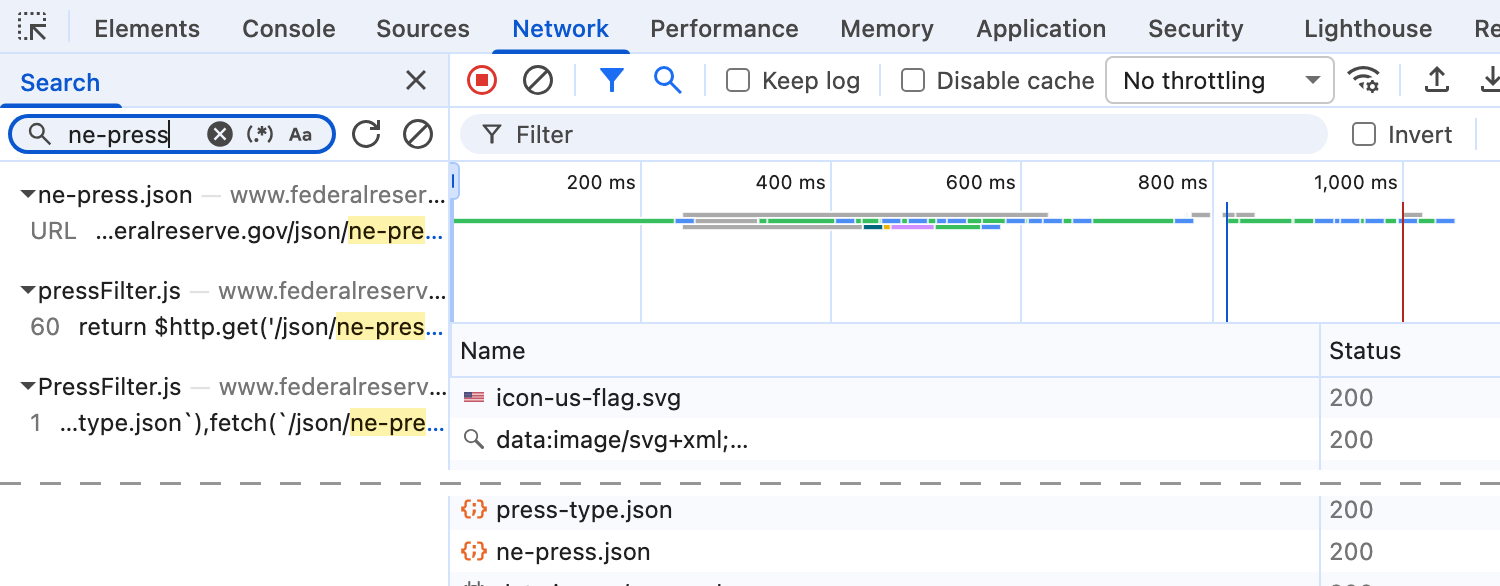Click the blue network search magnifier icon
Viewport: 1500px width, 586px height.
pyautogui.click(x=667, y=80)
